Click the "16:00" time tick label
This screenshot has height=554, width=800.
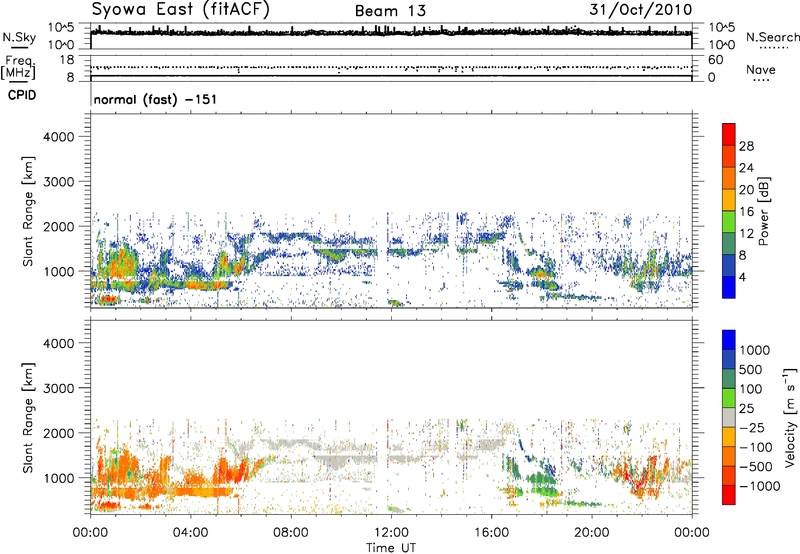pos(491,533)
